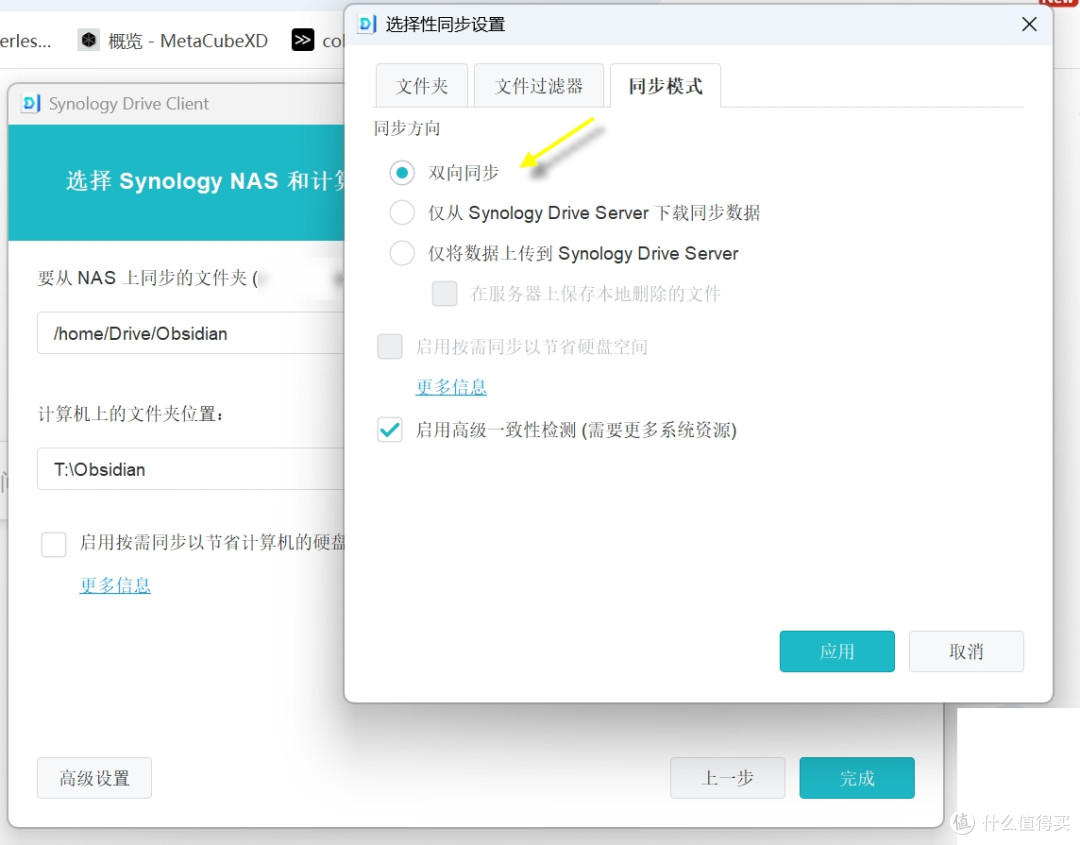Click the 取消 button
This screenshot has width=1080, height=845.
click(x=966, y=651)
